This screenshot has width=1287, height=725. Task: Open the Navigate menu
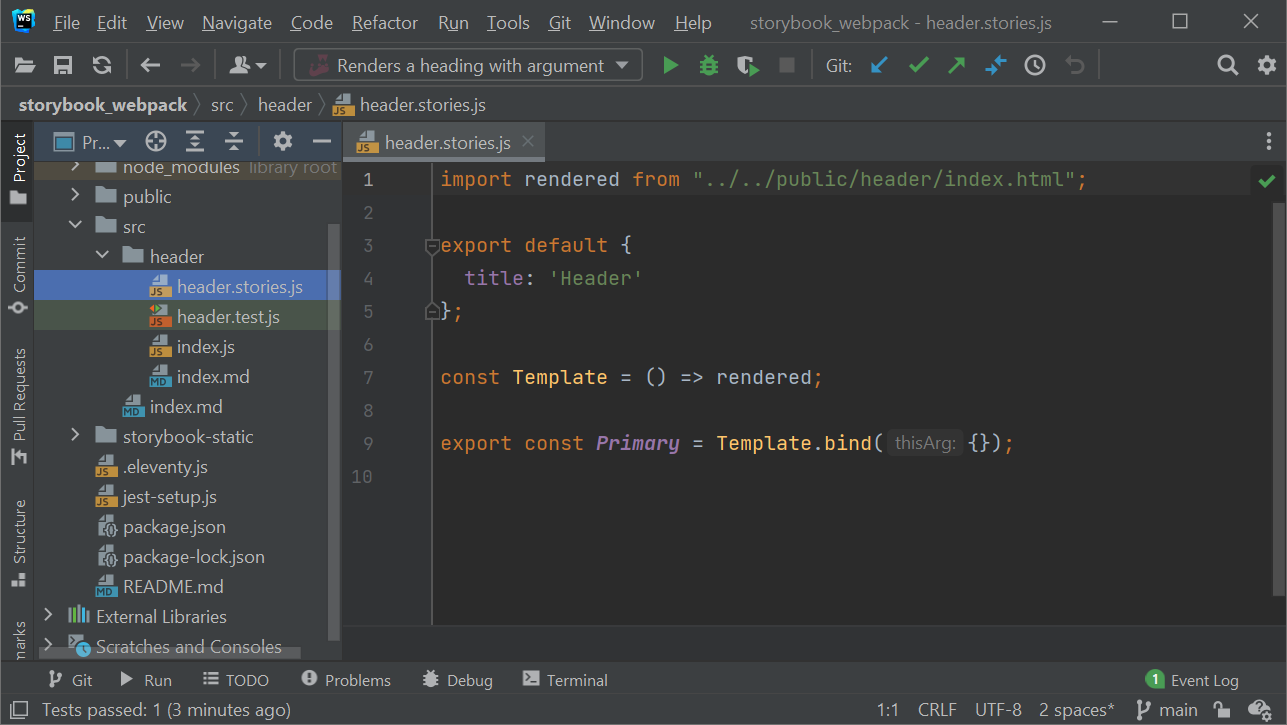pyautogui.click(x=237, y=22)
